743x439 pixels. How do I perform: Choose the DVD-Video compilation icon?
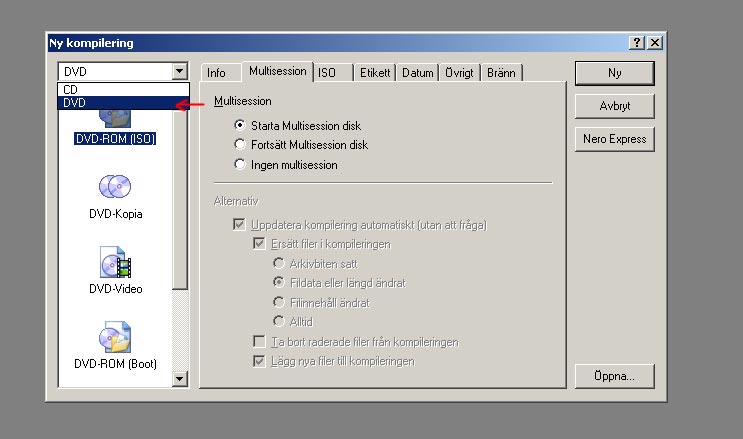pos(115,262)
